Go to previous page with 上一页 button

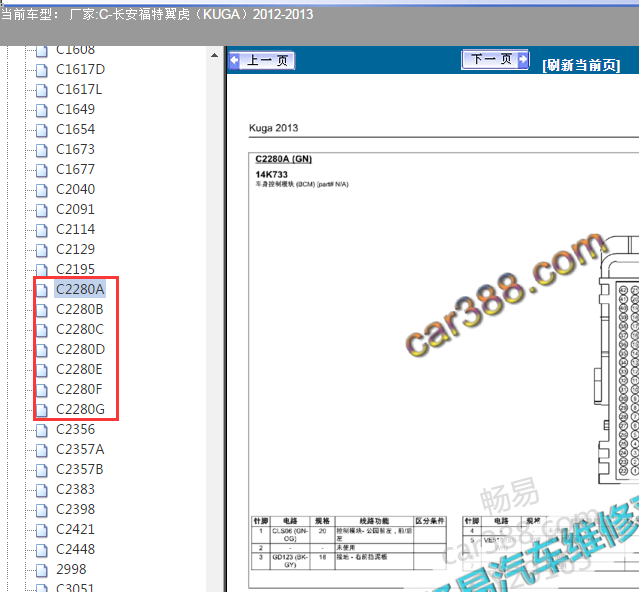click(x=262, y=61)
